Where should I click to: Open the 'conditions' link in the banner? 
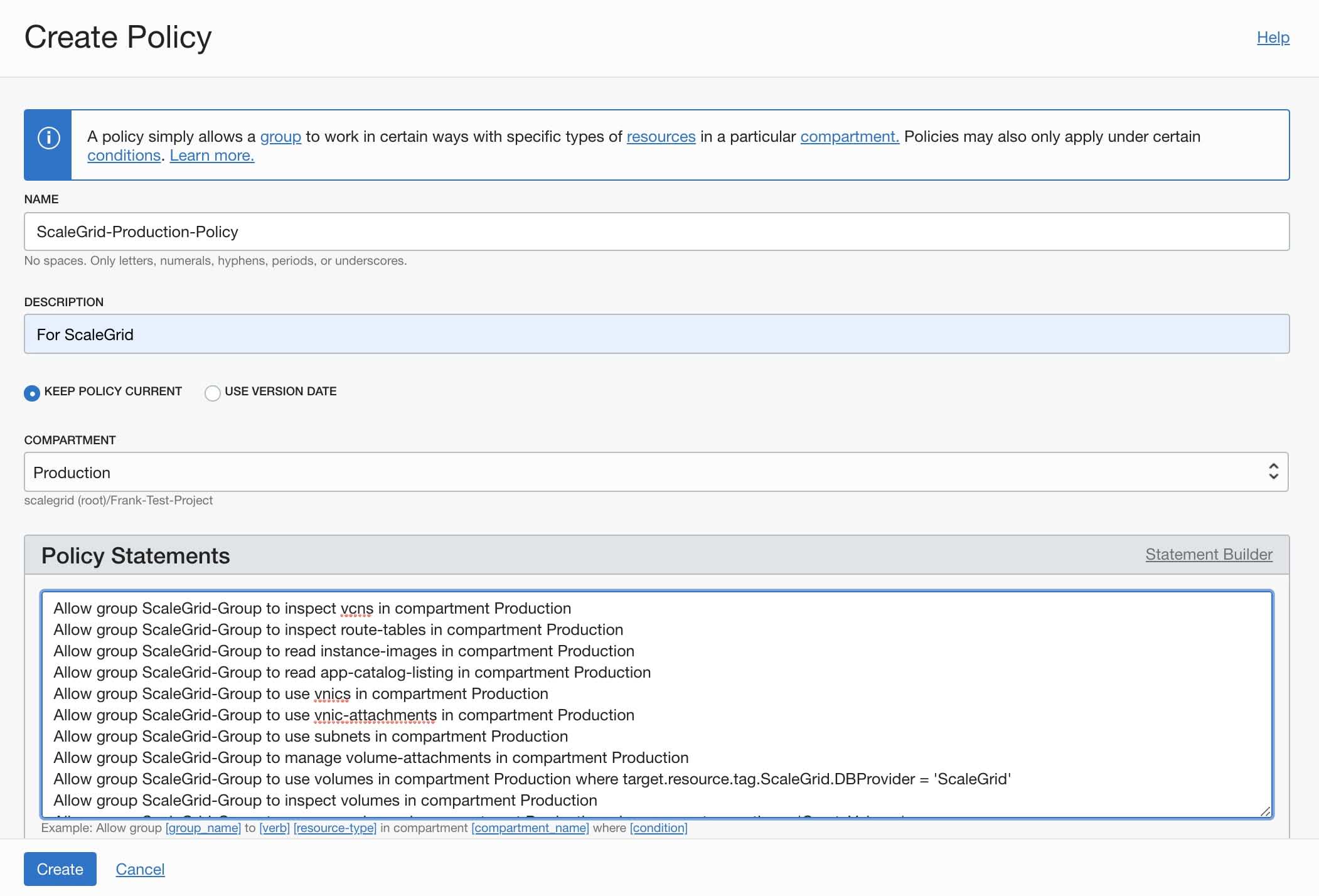pyautogui.click(x=124, y=156)
